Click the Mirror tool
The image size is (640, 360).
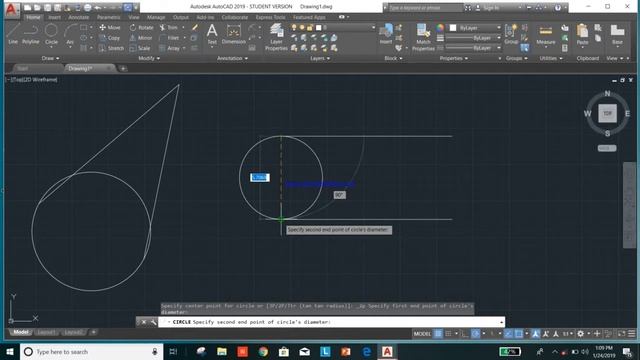141,38
